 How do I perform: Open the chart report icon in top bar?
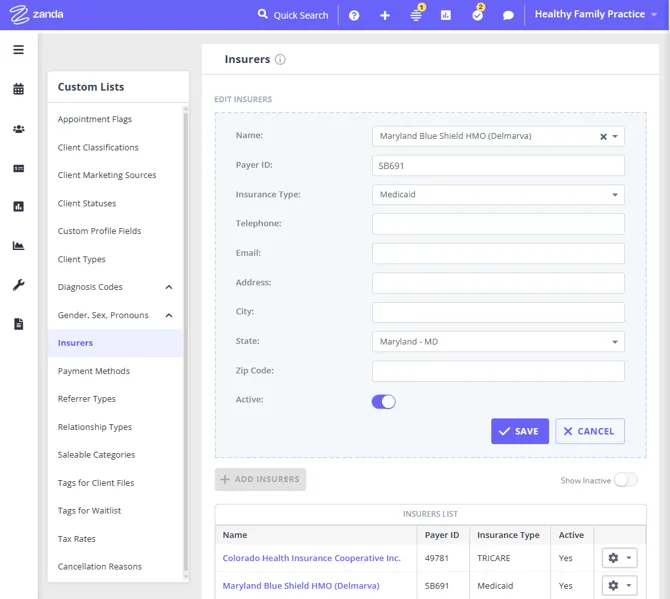(x=446, y=15)
